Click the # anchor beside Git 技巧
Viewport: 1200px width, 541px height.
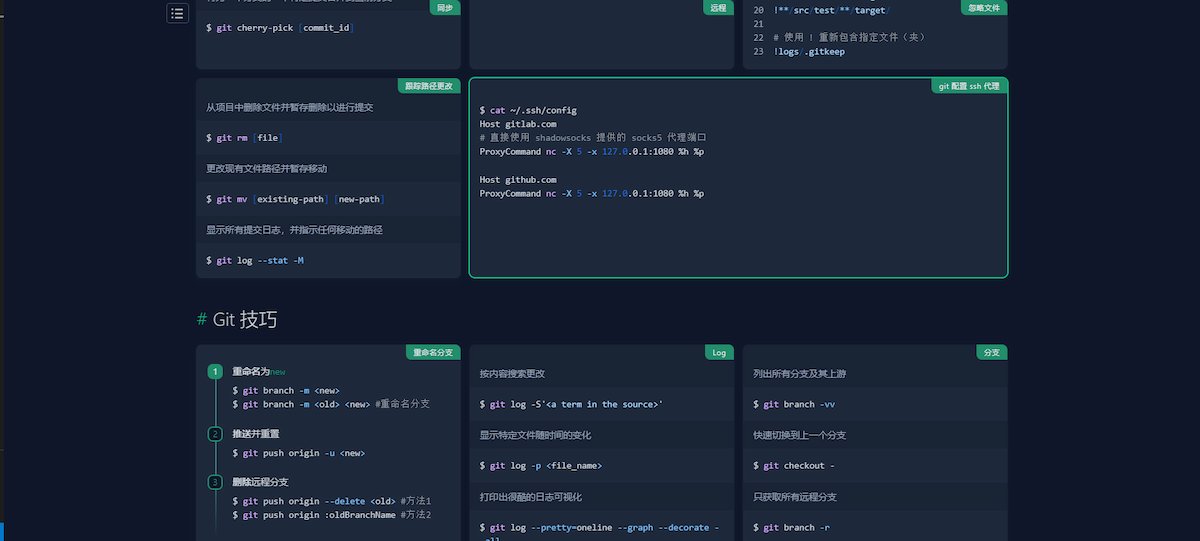pyautogui.click(x=202, y=320)
